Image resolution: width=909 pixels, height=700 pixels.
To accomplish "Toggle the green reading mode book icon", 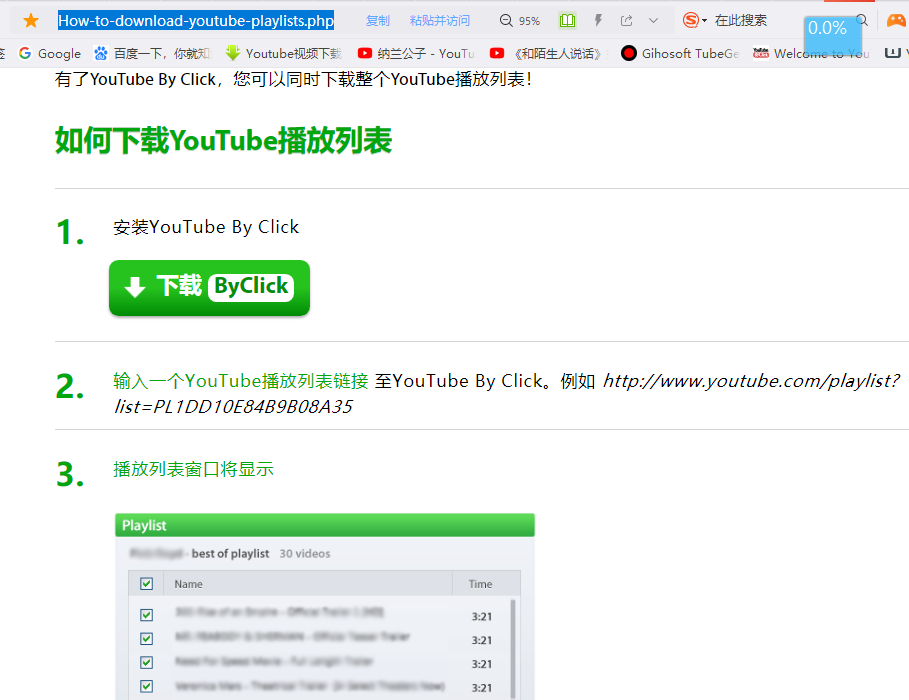I will pos(567,21).
